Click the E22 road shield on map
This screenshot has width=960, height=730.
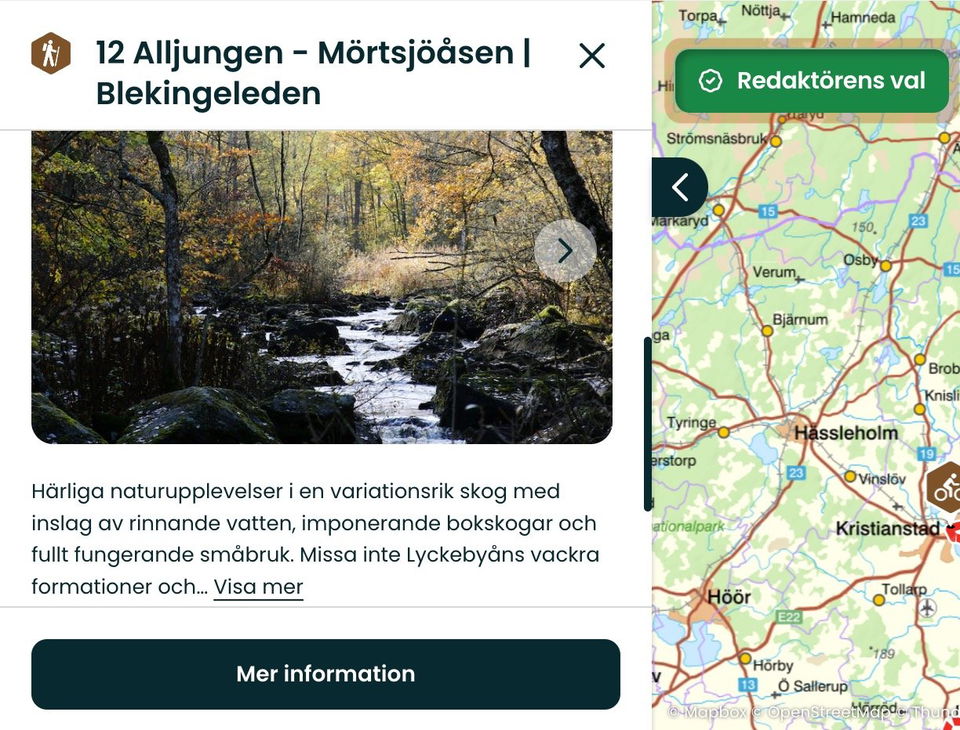(789, 617)
